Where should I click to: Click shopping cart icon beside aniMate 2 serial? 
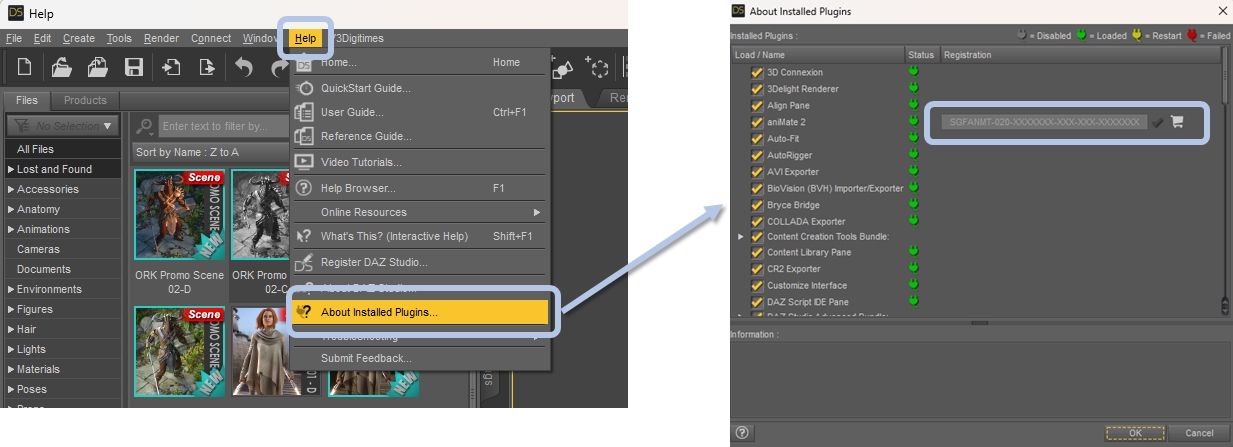coord(1177,122)
